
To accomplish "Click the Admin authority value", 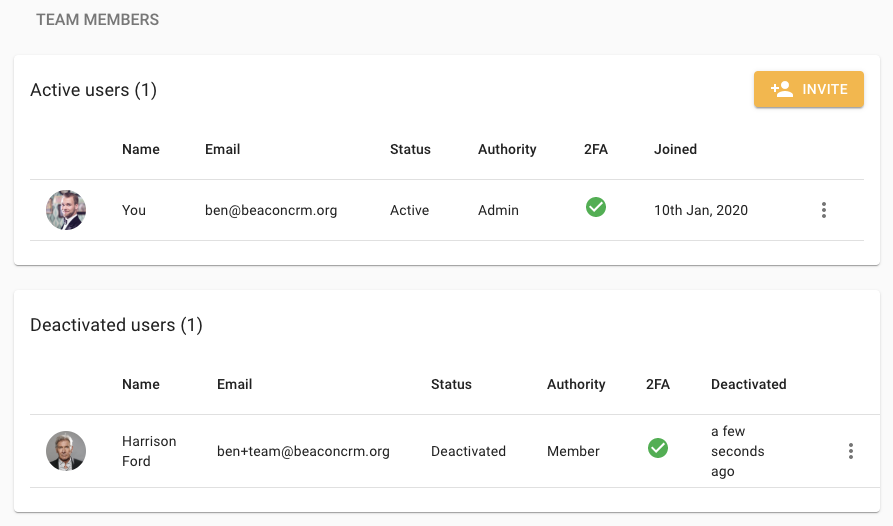I will [x=496, y=210].
